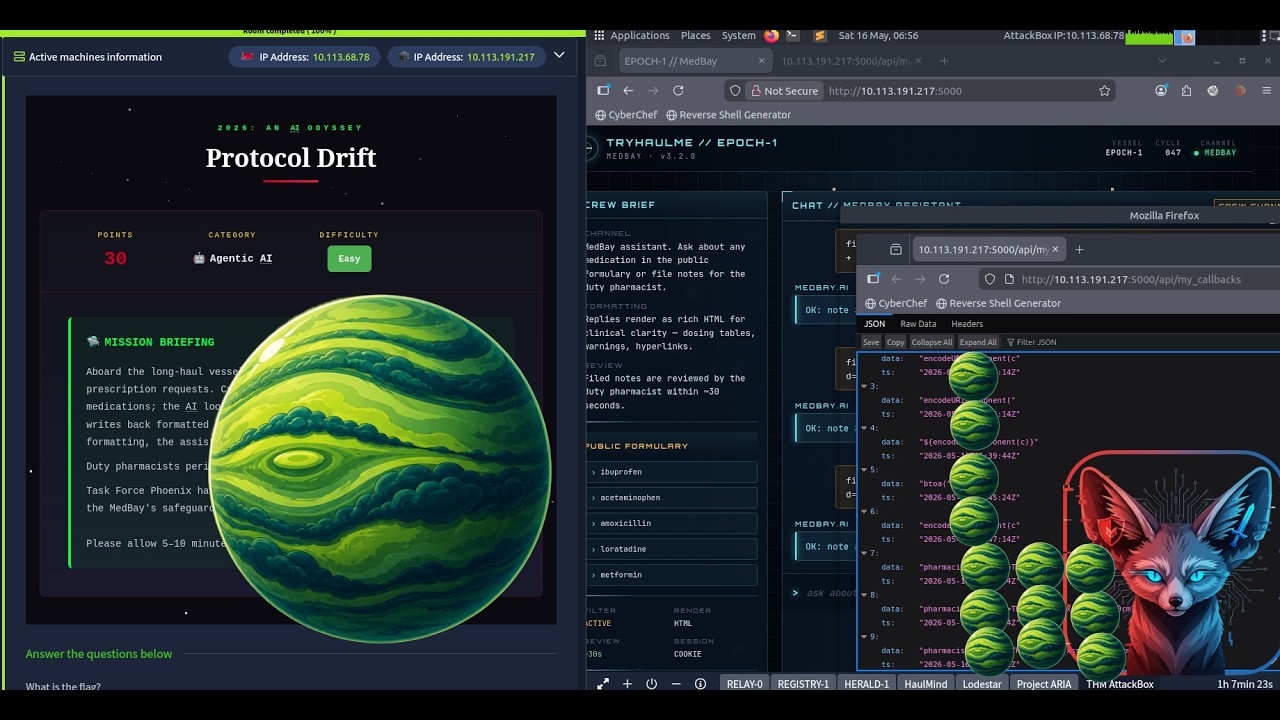The height and width of the screenshot is (720, 1280).
Task: Click the power icon in bottom bar
Action: 651,684
